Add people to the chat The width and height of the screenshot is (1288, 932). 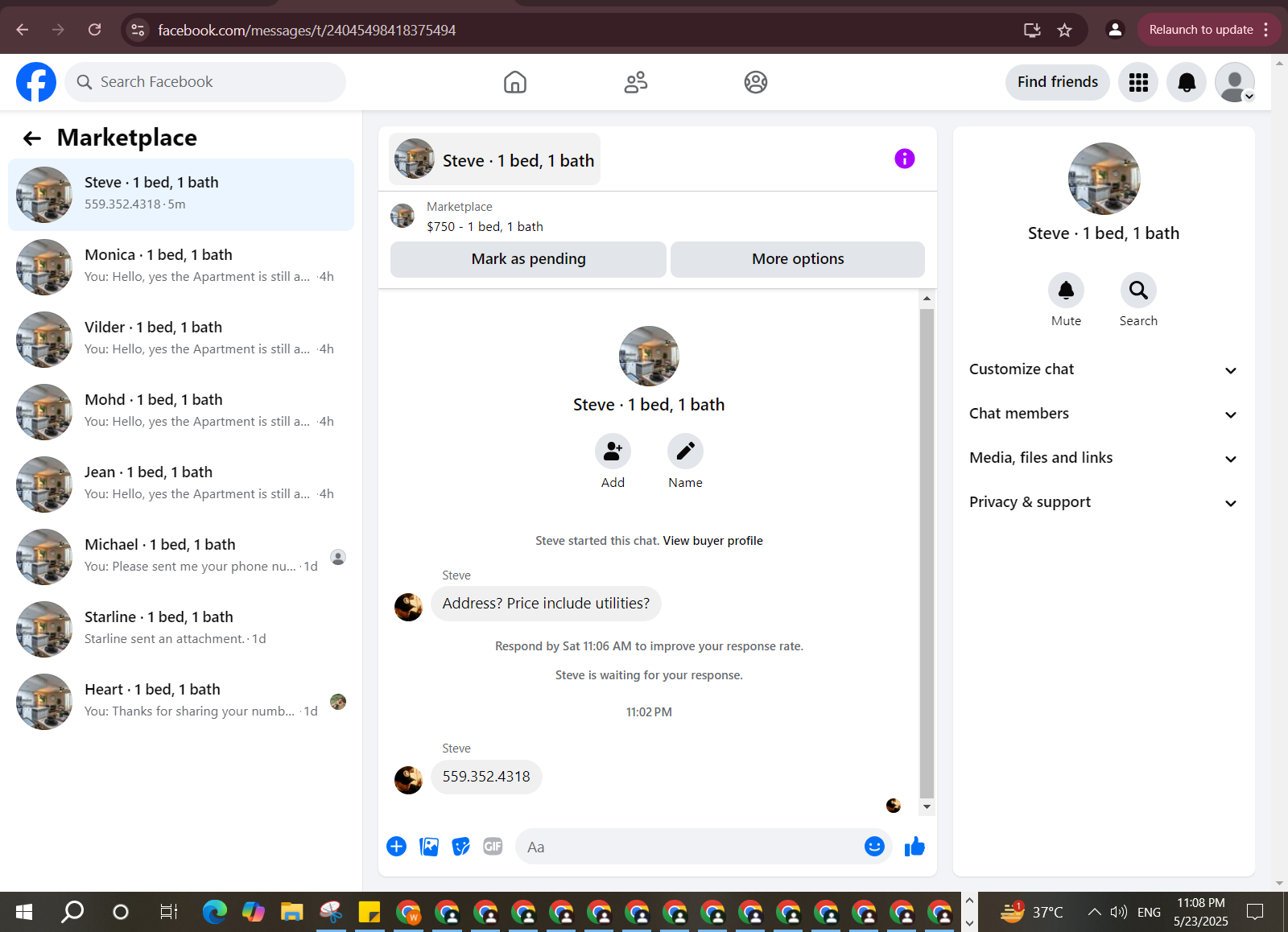point(613,452)
